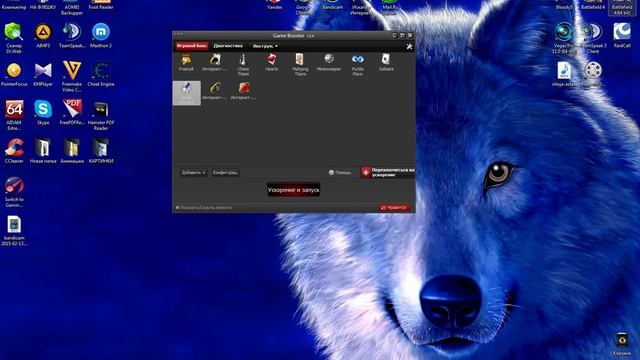Select the CCleaner desktop icon
640x360 pixels.
[x=14, y=151]
